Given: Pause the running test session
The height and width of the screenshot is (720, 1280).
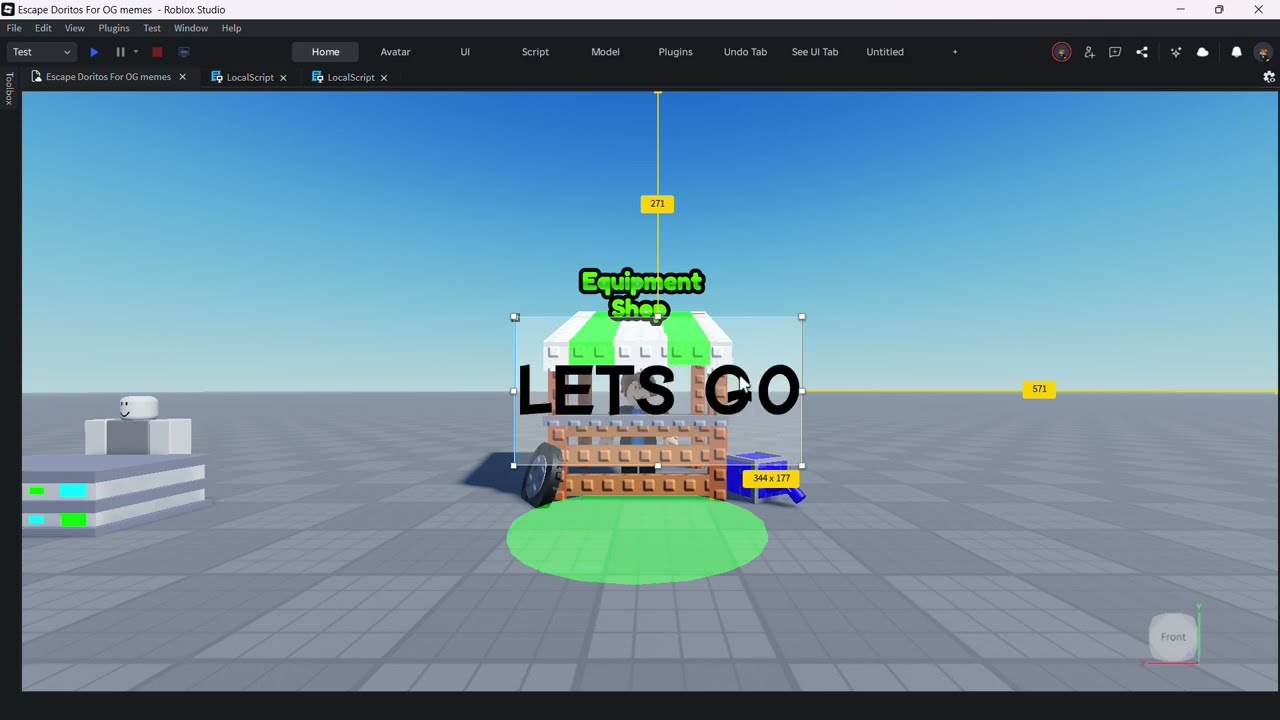Looking at the screenshot, I should [x=120, y=52].
